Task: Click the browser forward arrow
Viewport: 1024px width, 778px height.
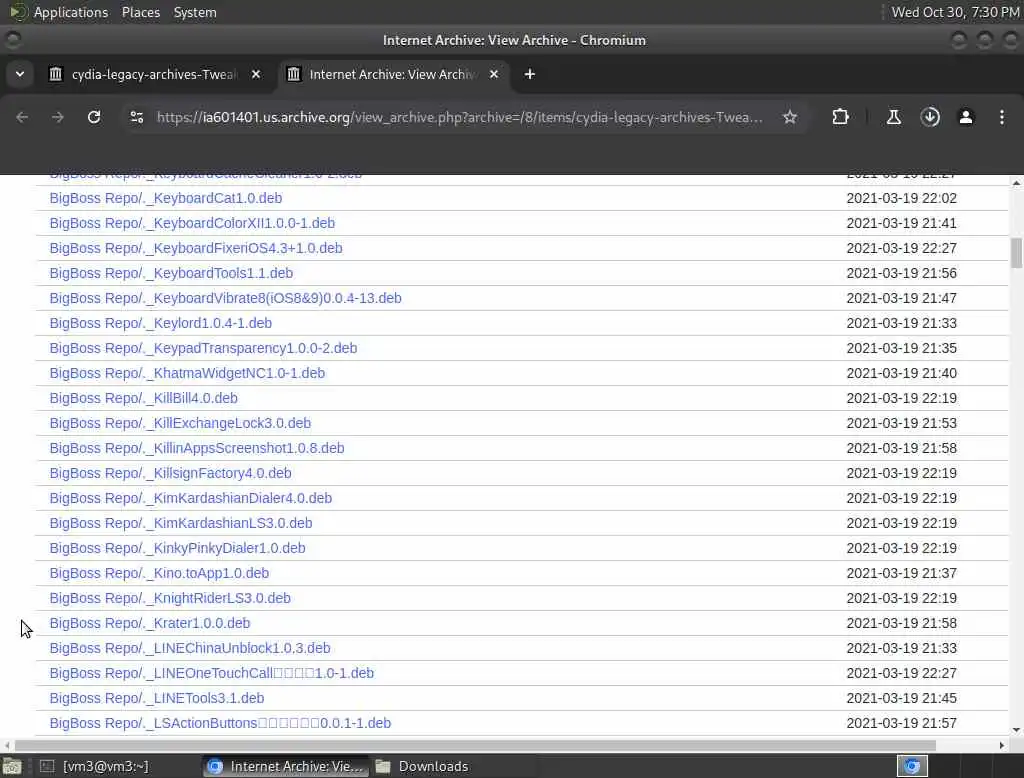Action: point(57,117)
